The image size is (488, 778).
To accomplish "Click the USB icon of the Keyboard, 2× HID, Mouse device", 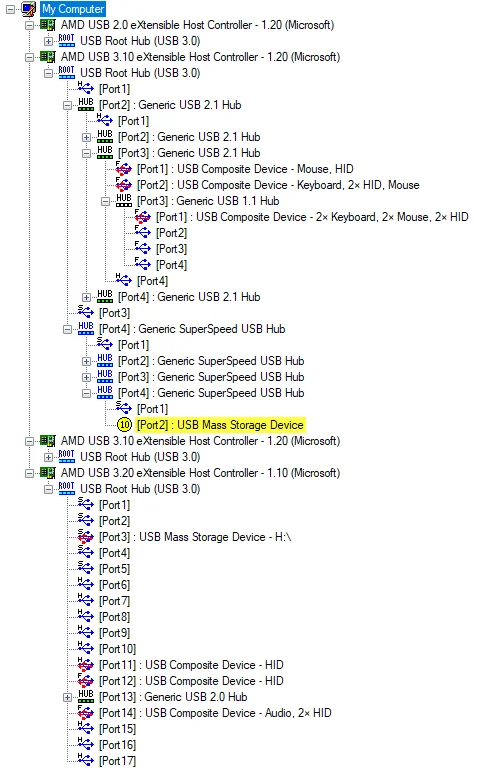I will 123,185.
